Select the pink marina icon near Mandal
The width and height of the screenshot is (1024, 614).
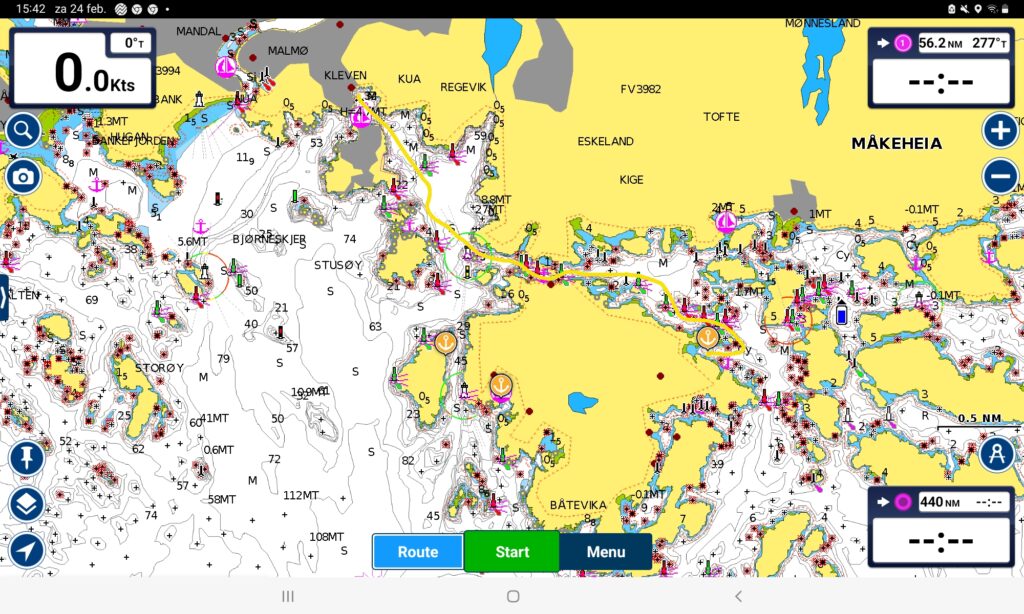coord(227,67)
